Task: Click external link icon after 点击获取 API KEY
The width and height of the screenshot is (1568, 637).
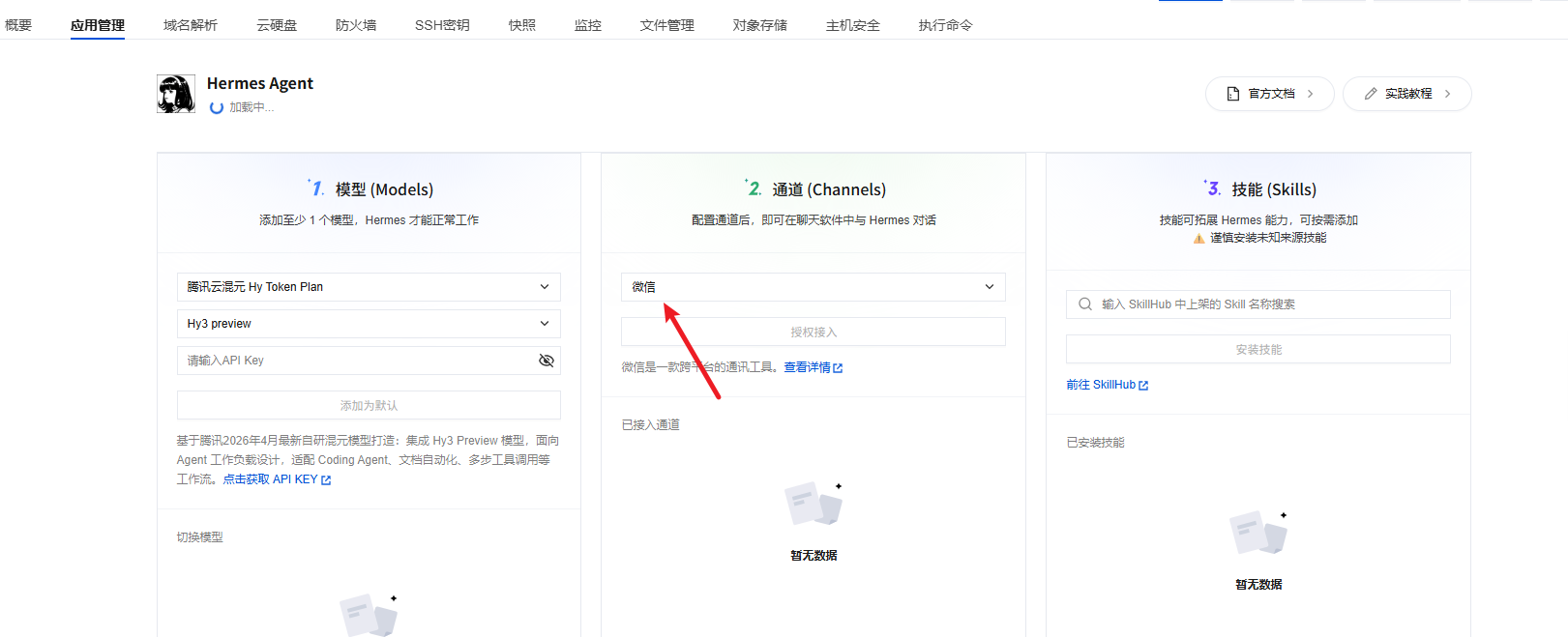Action: coord(326,480)
